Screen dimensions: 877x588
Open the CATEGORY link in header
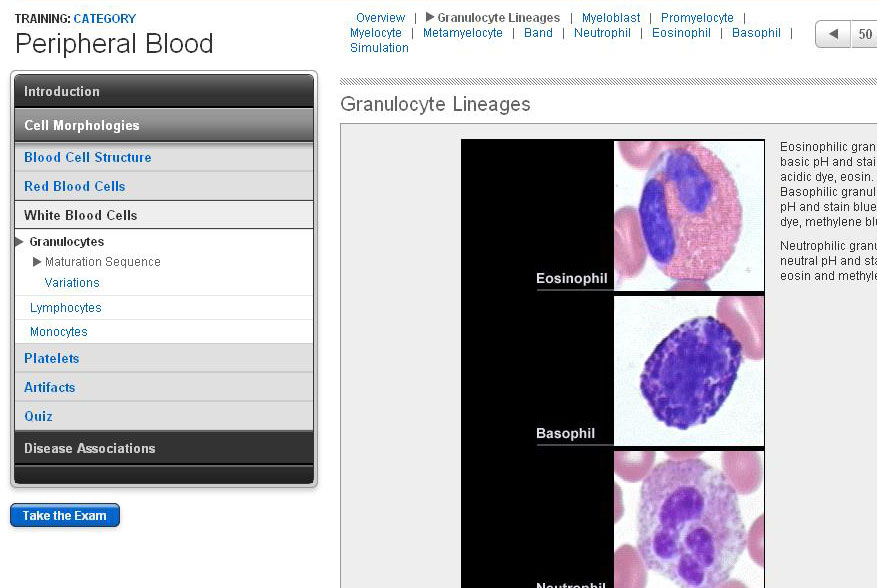tap(105, 19)
